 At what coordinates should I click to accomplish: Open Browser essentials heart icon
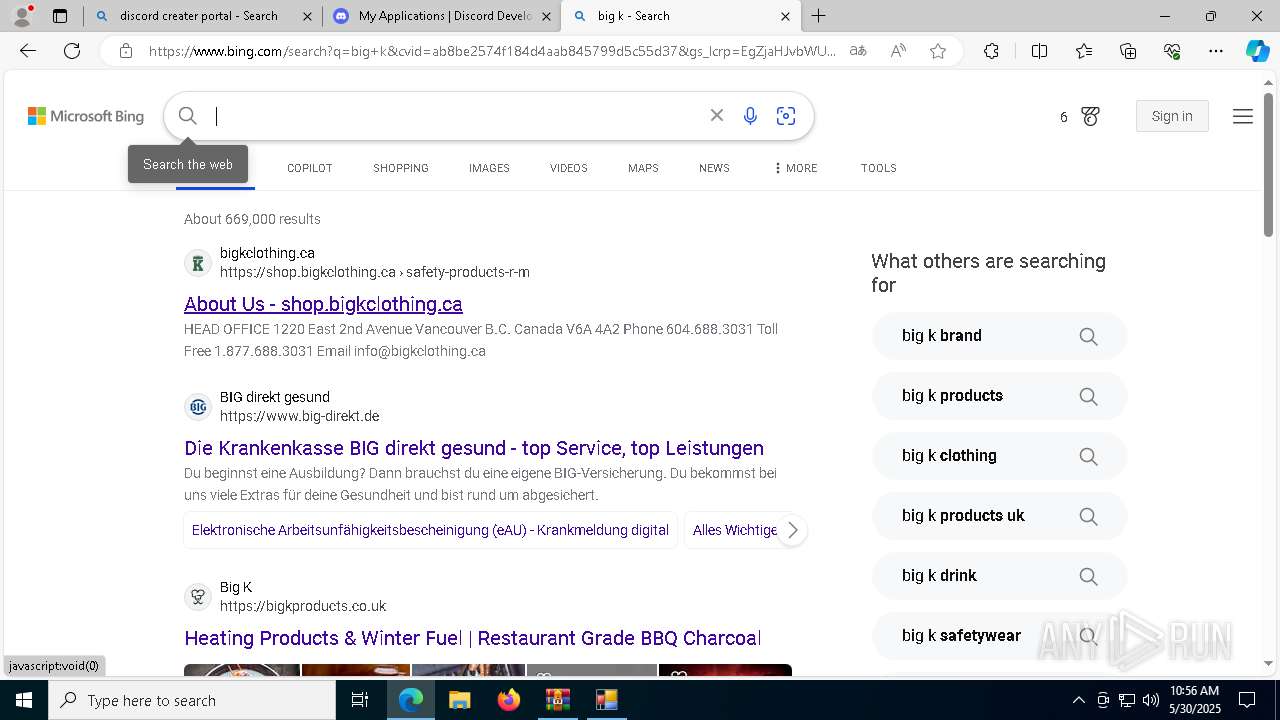(1172, 51)
